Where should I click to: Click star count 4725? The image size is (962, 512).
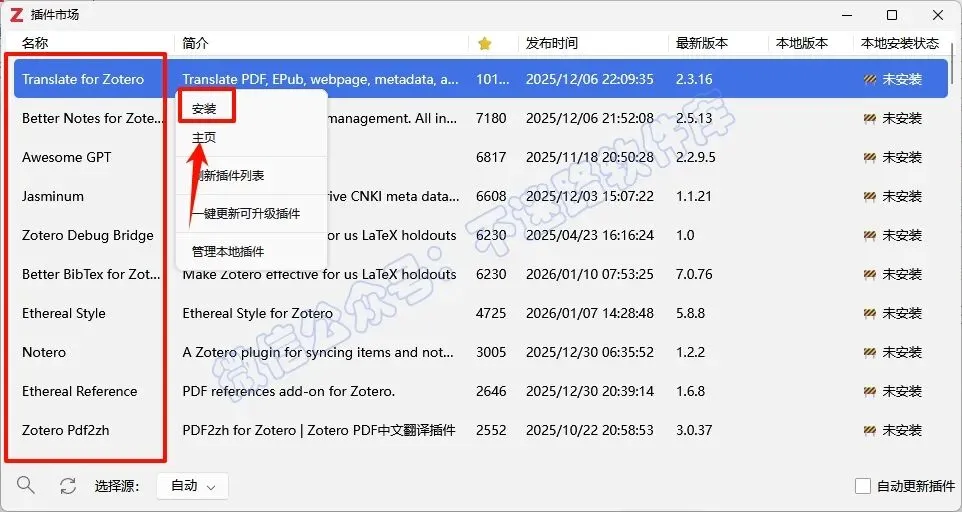tap(491, 313)
